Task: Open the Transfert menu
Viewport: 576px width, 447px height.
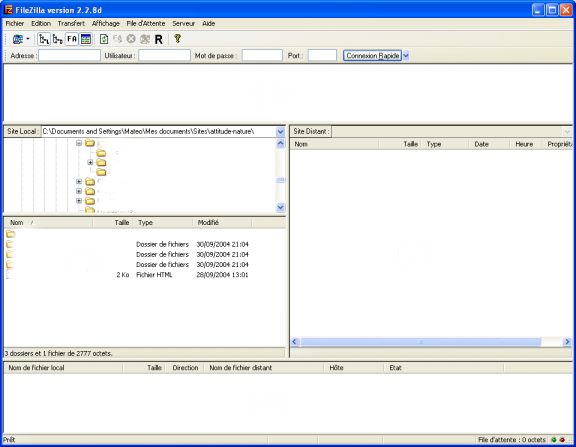Action: [71, 24]
